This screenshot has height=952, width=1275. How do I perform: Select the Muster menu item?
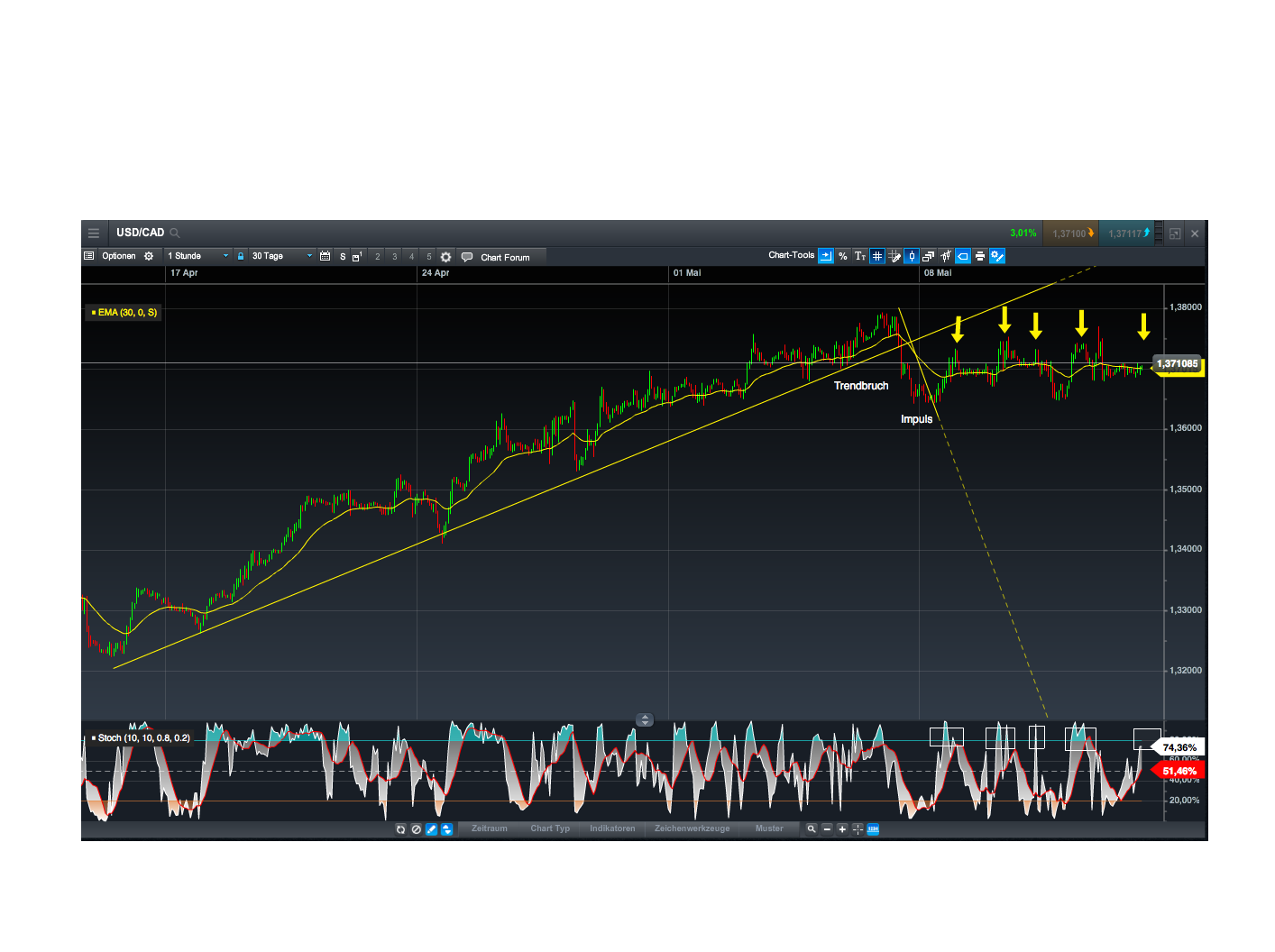(769, 828)
